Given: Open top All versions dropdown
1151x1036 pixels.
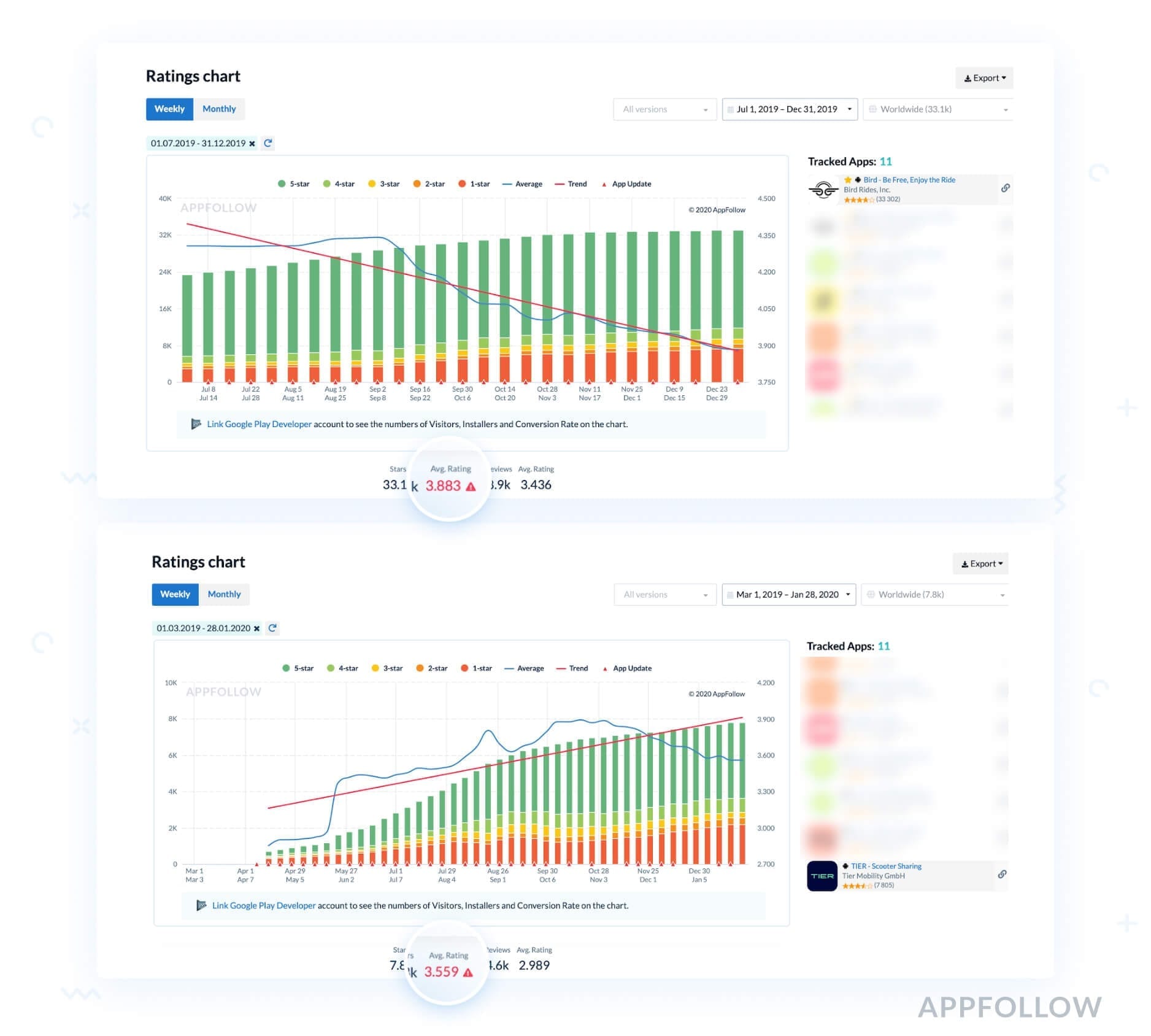Looking at the screenshot, I should [665, 109].
